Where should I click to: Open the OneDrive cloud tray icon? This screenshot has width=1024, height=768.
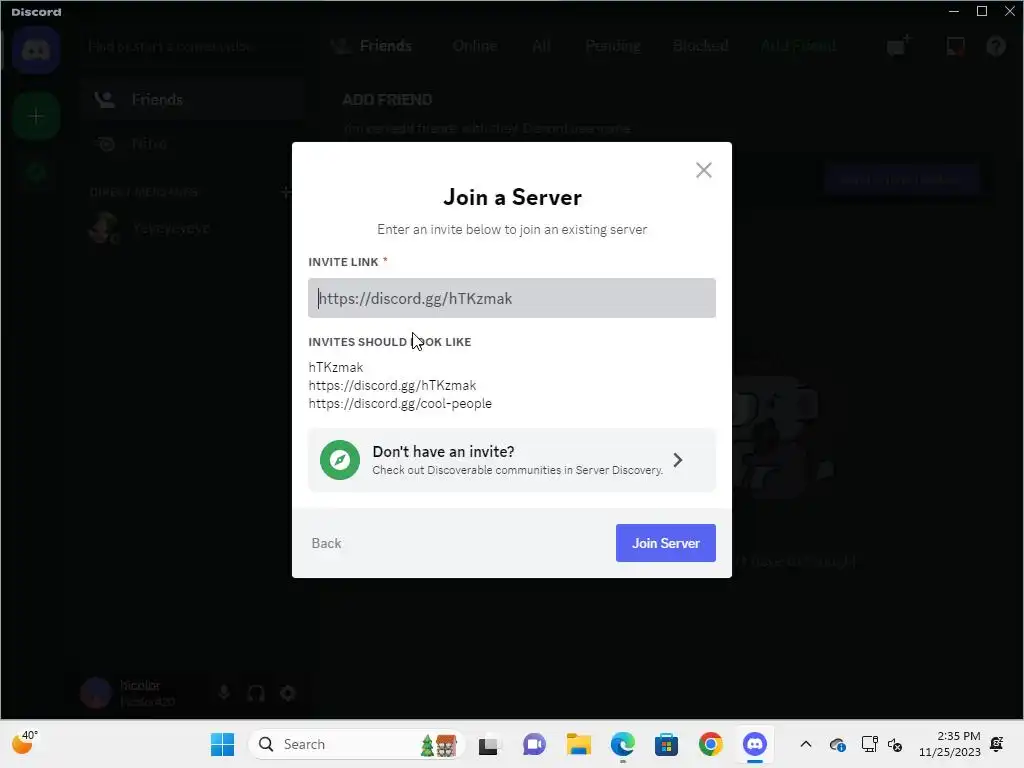click(838, 744)
